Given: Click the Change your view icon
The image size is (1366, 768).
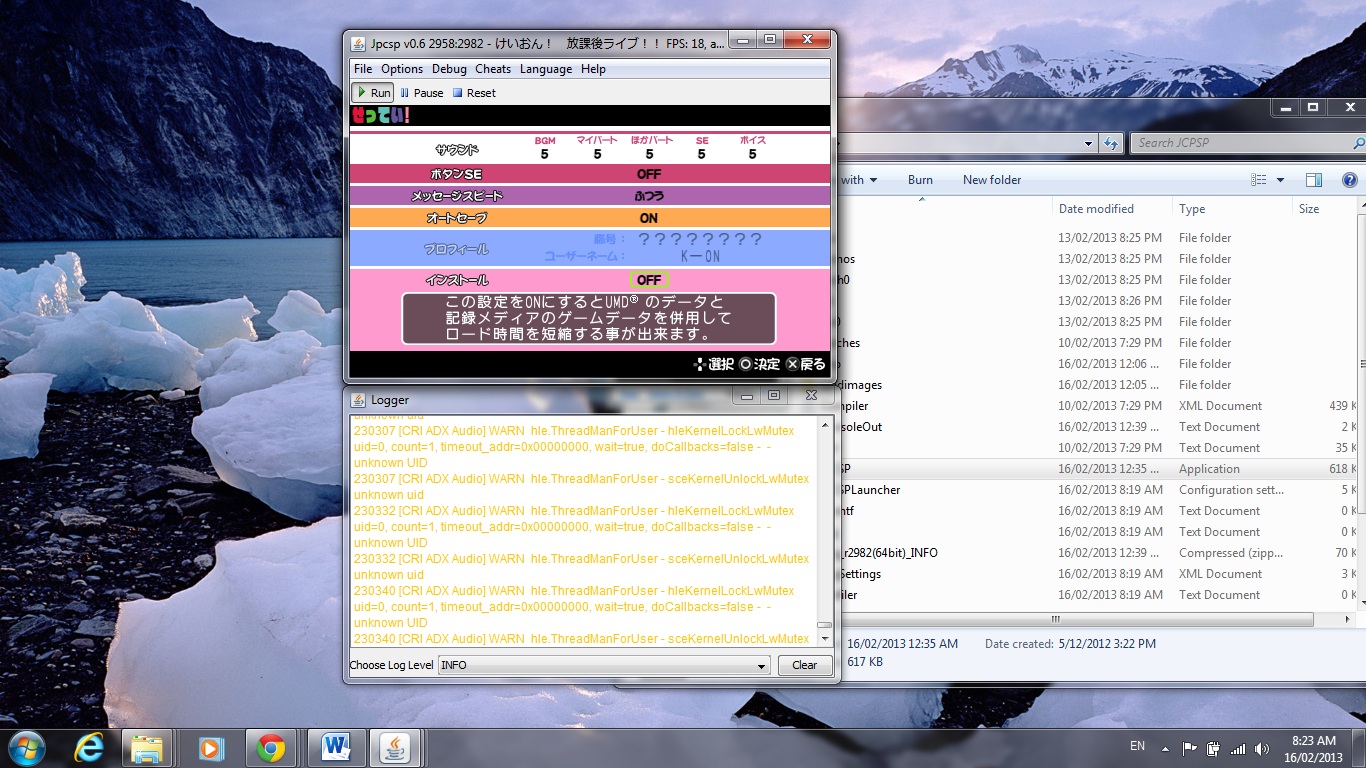Looking at the screenshot, I should [1259, 180].
